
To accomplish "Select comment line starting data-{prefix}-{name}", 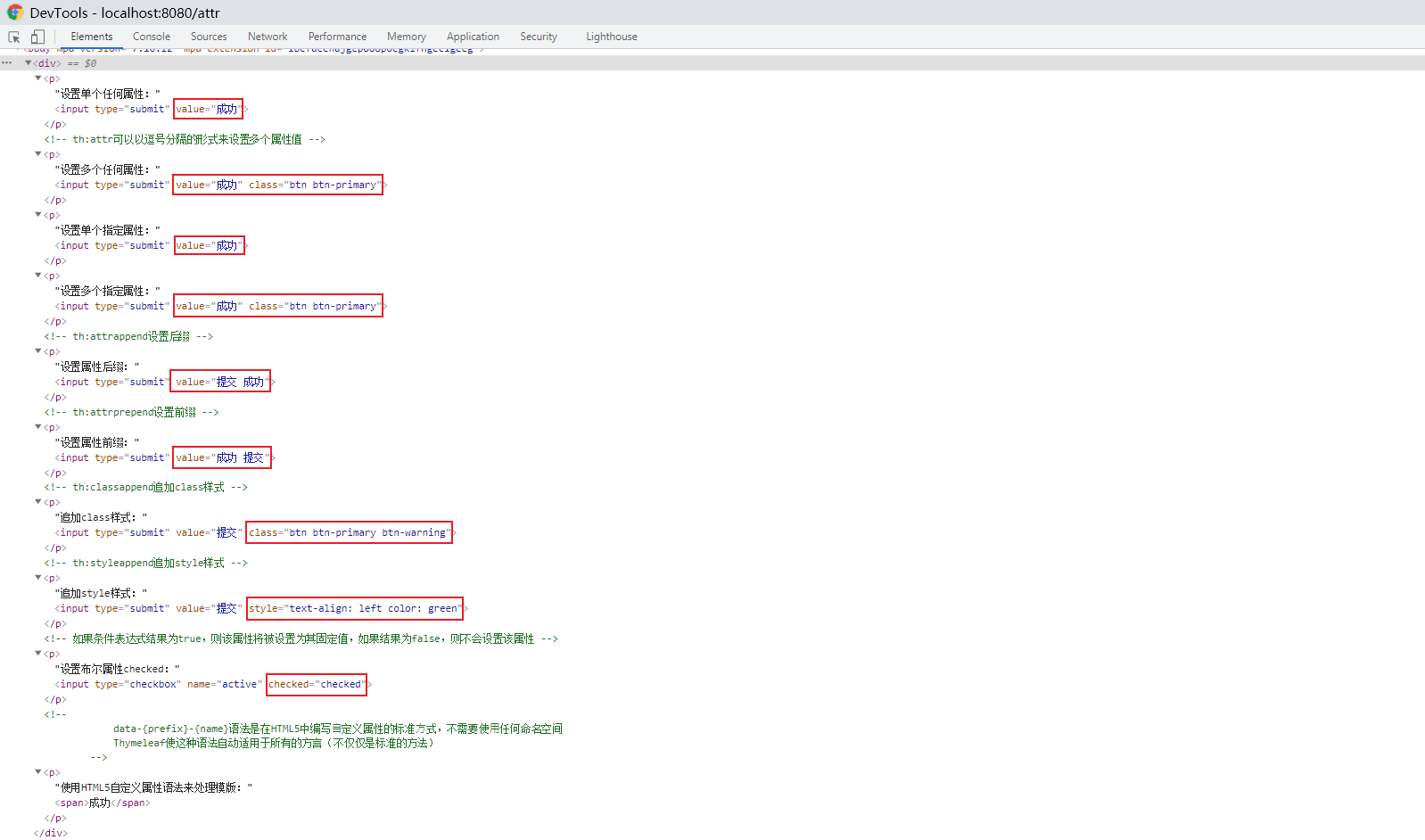I will pyautogui.click(x=338, y=729).
